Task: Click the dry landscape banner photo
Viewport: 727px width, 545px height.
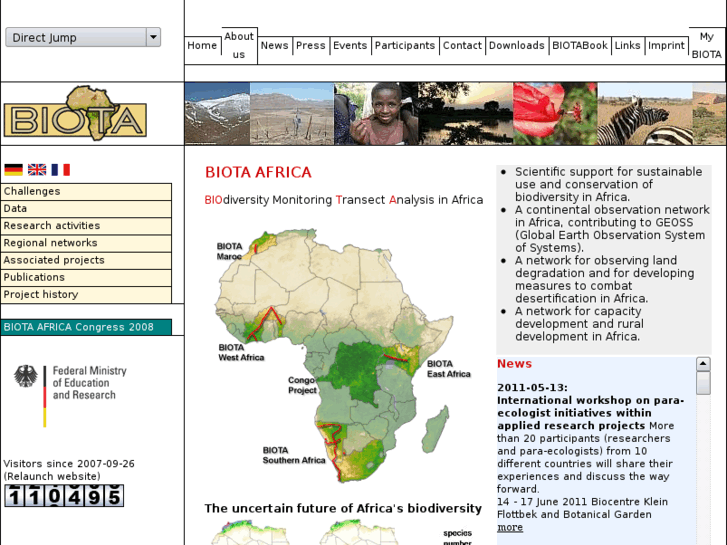Action: coord(292,114)
